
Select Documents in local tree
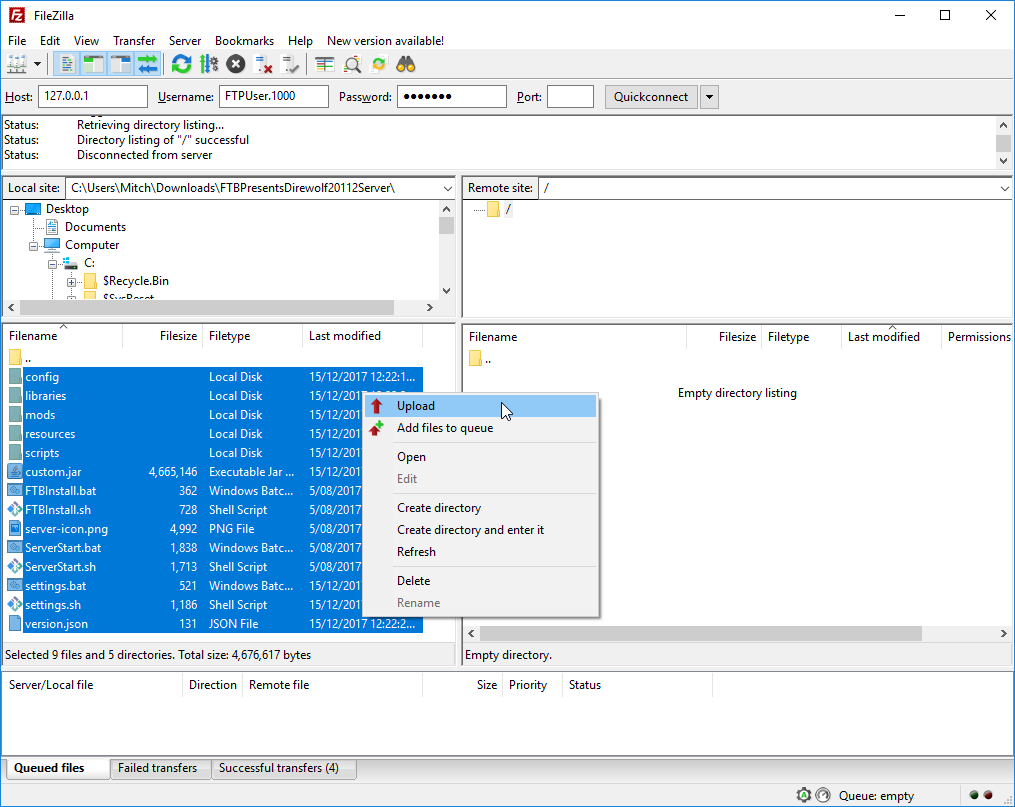point(95,227)
